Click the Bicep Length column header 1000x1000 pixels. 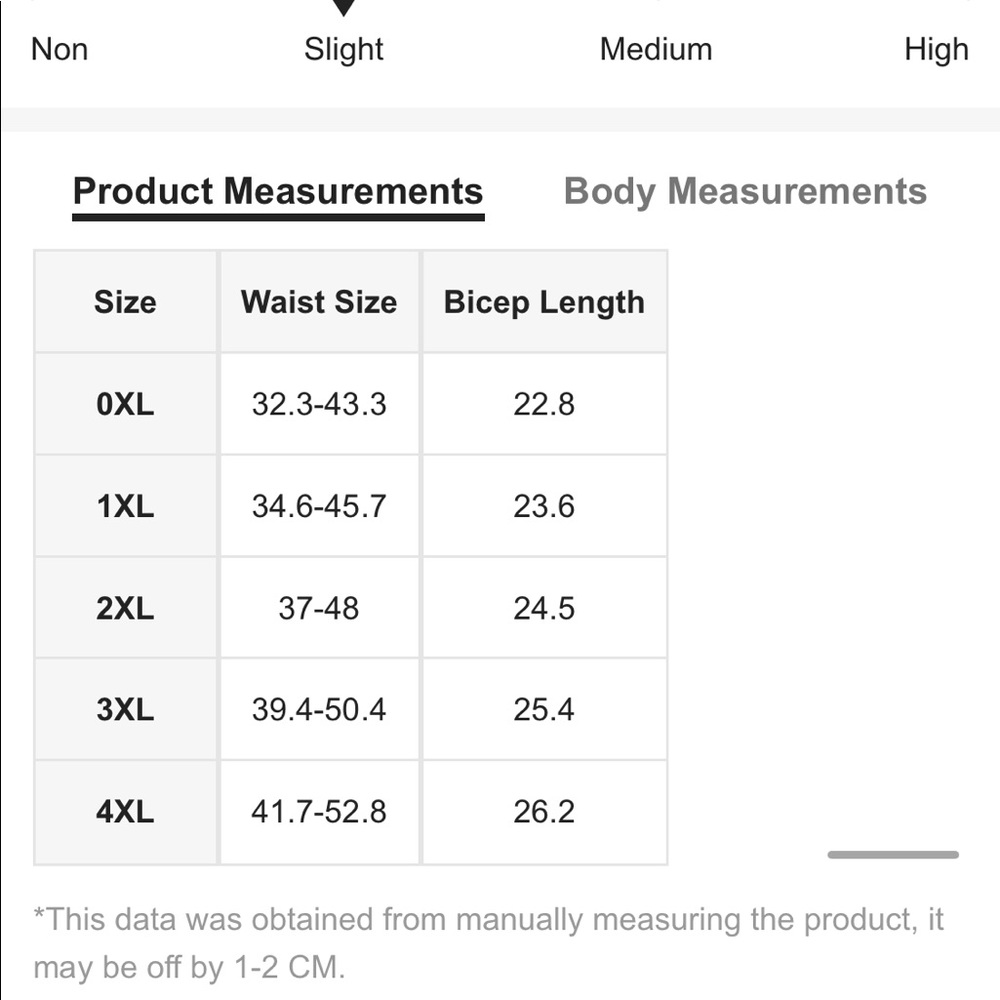pyautogui.click(x=544, y=302)
